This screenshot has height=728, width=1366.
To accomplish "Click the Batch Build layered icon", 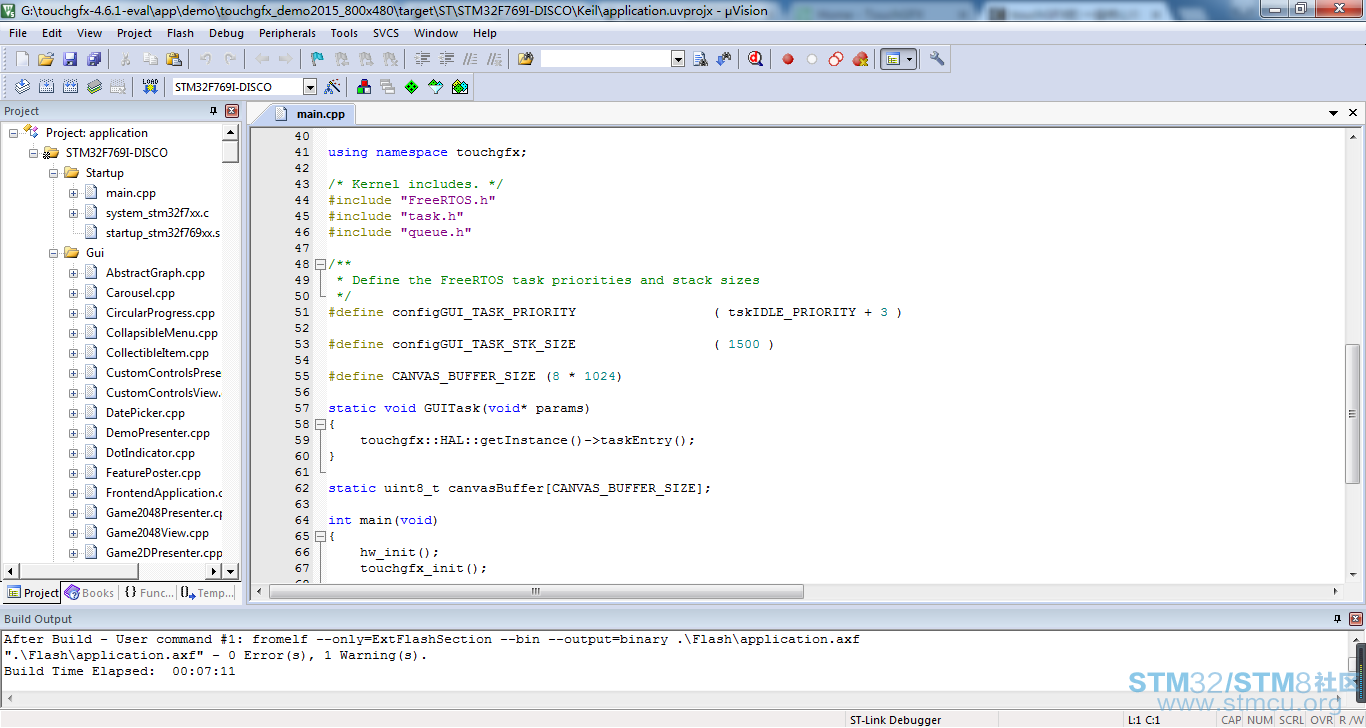I will click(x=94, y=87).
